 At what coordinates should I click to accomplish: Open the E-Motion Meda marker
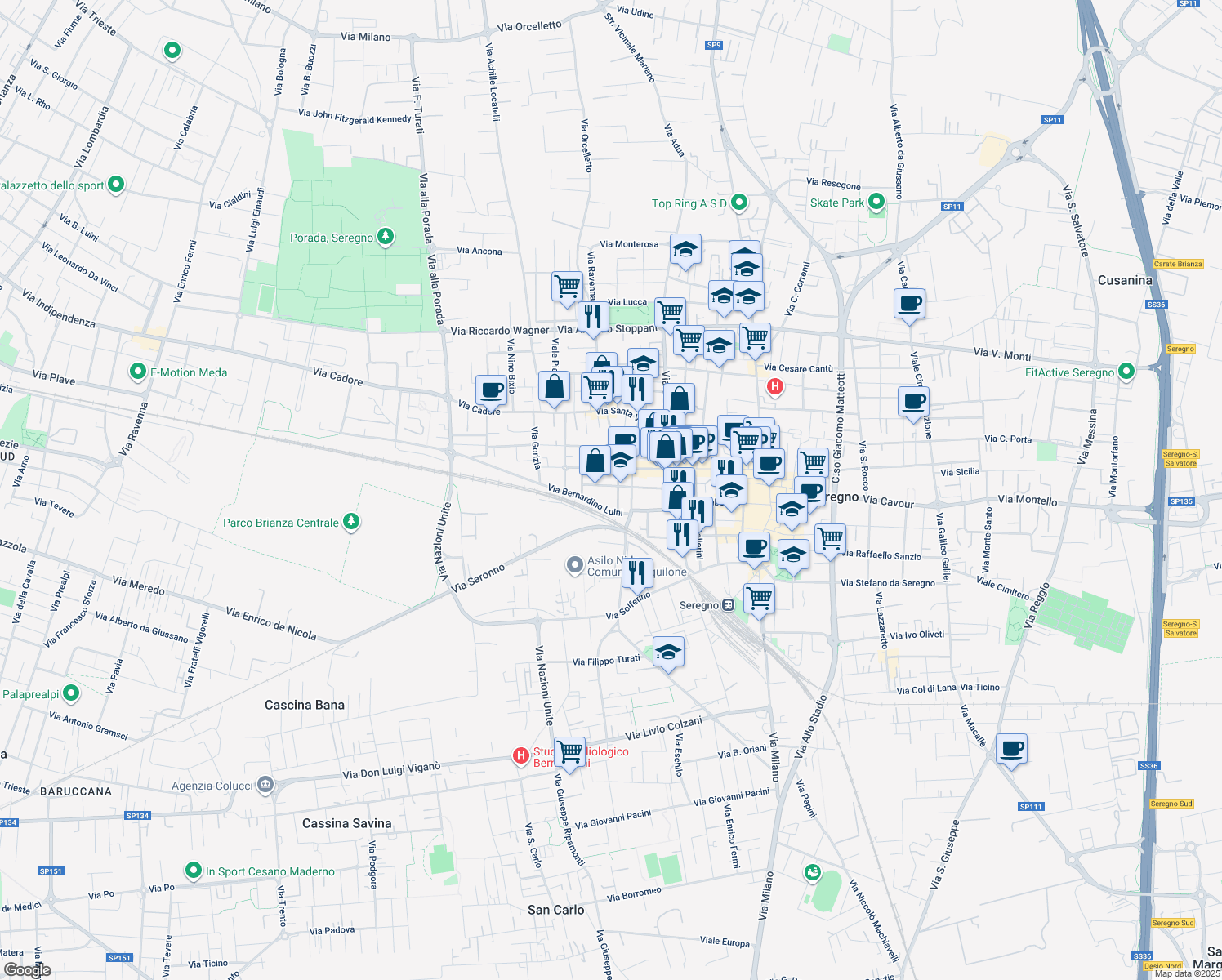[x=138, y=372]
